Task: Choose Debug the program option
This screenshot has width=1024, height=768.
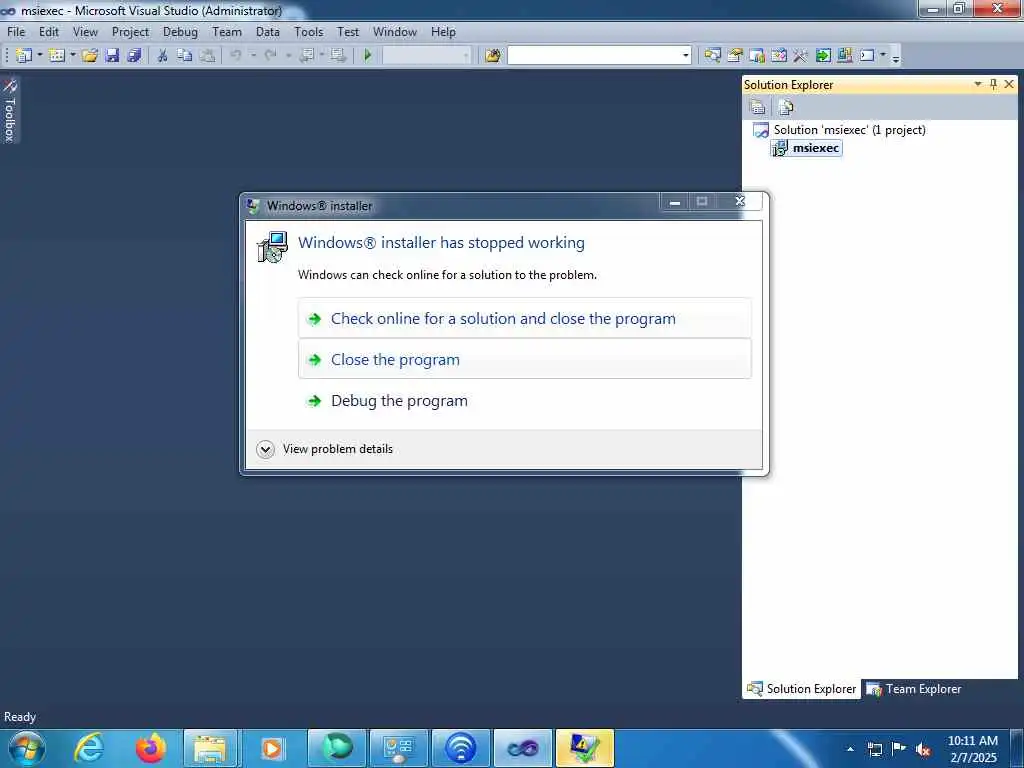Action: click(x=524, y=400)
